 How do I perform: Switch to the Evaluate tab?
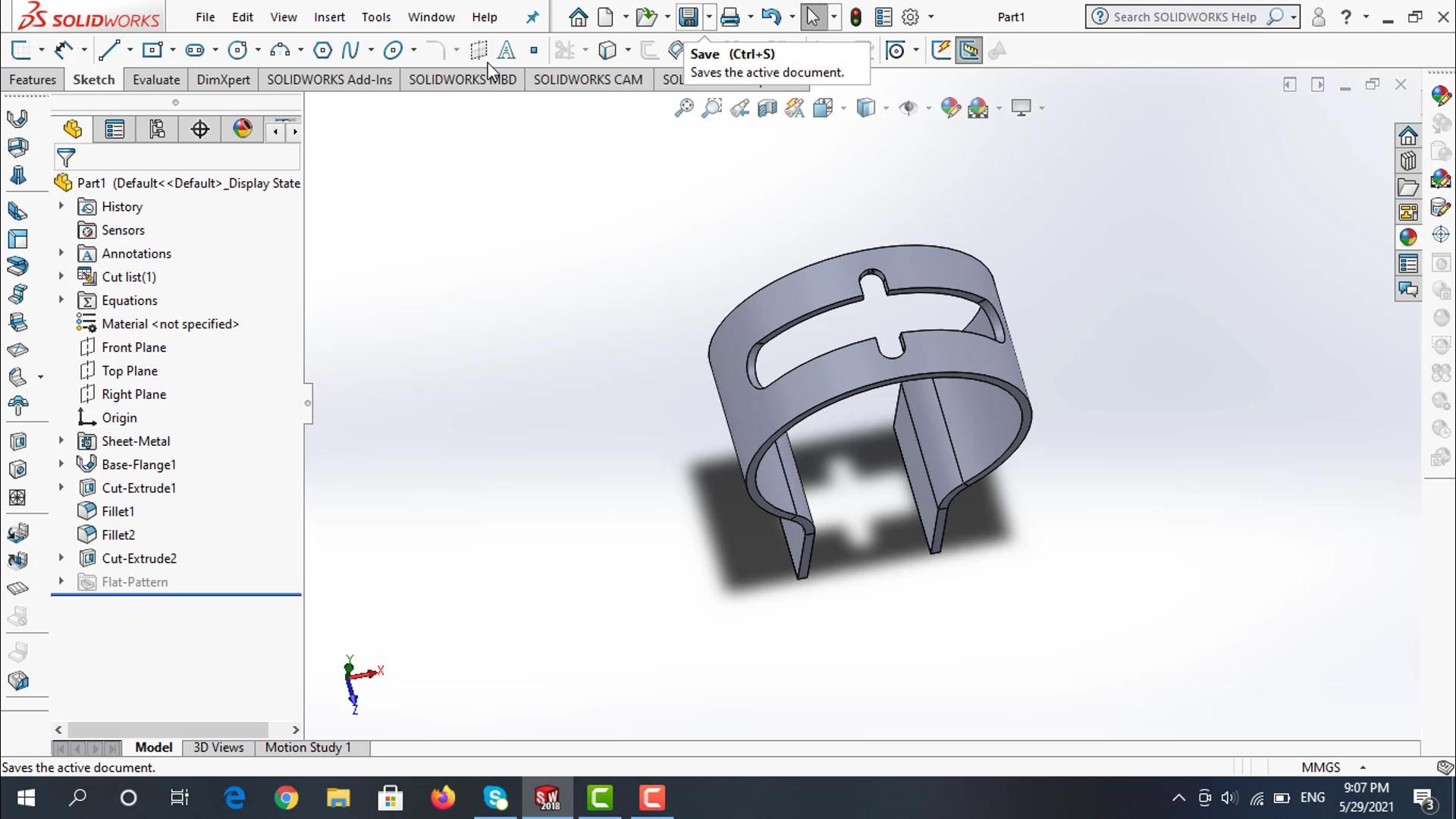tap(156, 80)
